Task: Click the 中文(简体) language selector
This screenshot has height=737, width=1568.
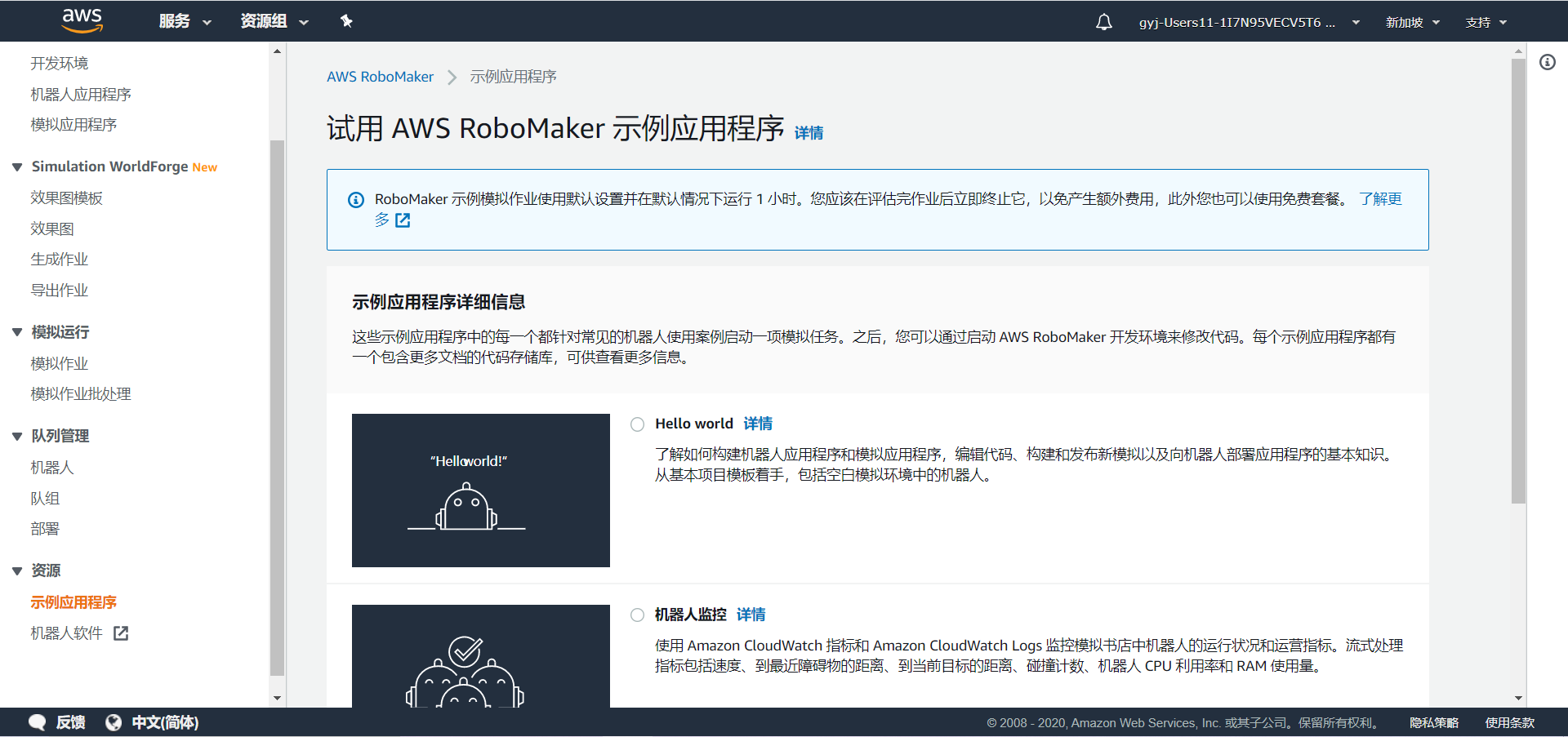Action: [x=165, y=722]
